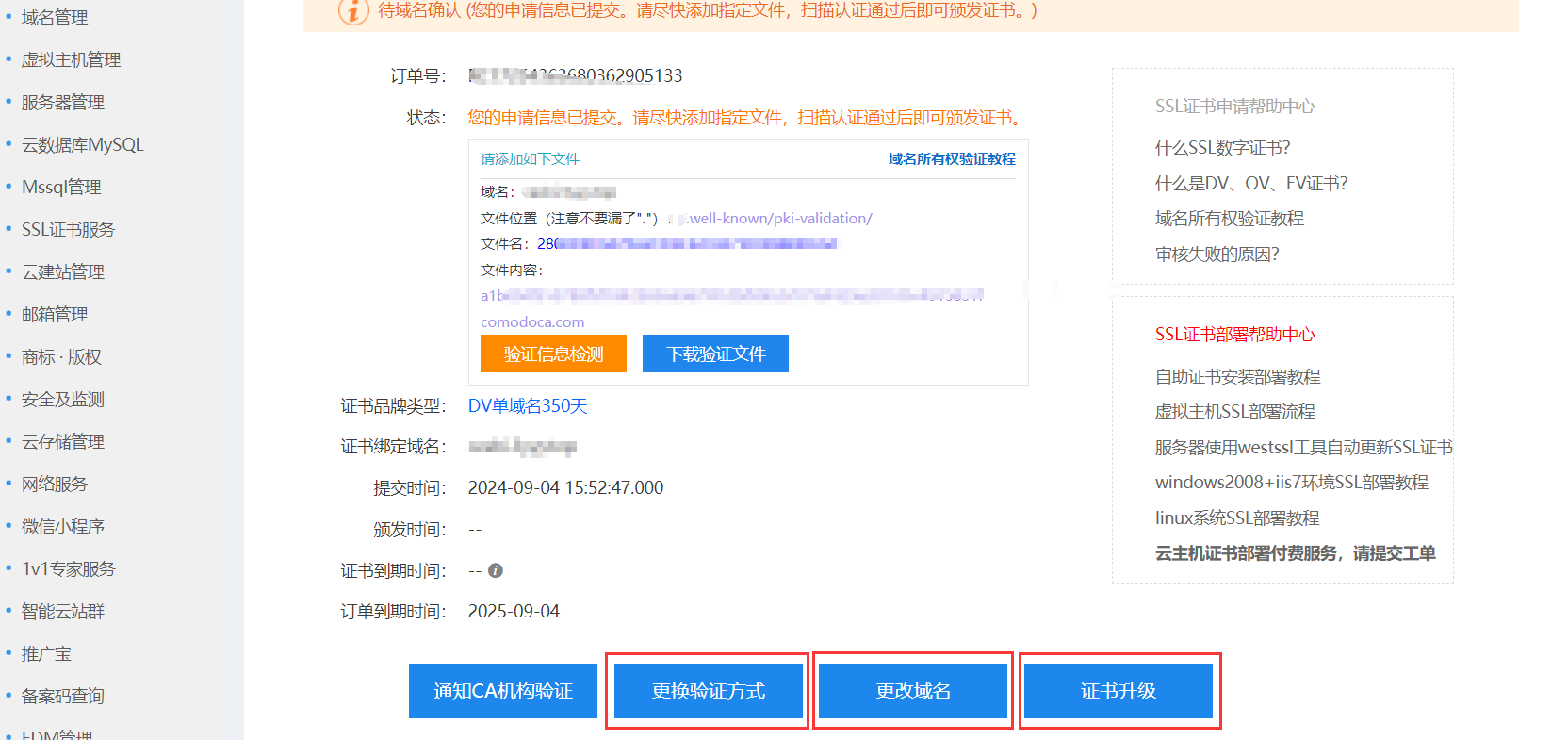The width and height of the screenshot is (1568, 740).
Task: Open 域名管理 in the sidebar
Action: (55, 17)
